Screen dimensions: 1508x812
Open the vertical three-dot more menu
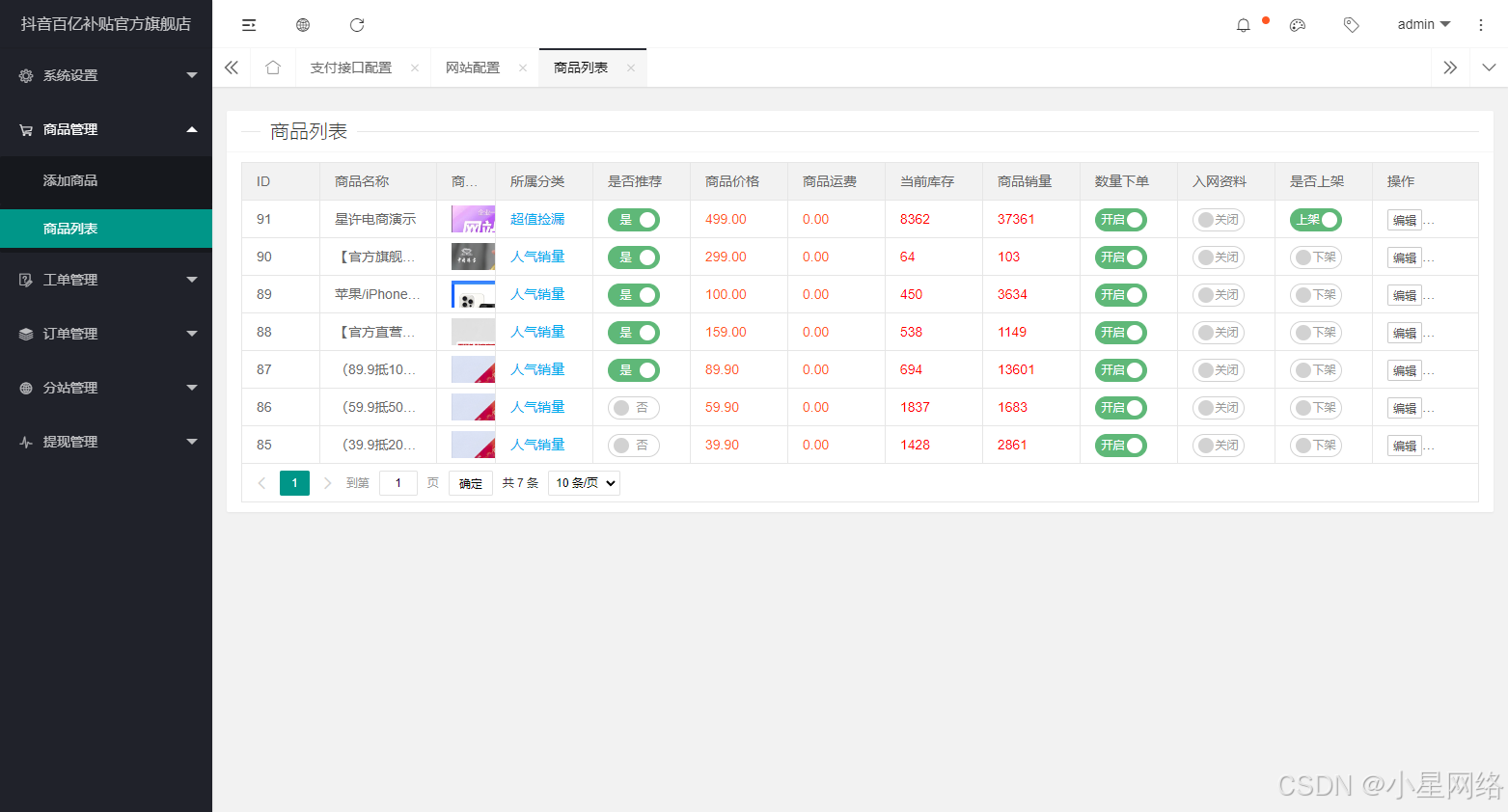pyautogui.click(x=1481, y=25)
